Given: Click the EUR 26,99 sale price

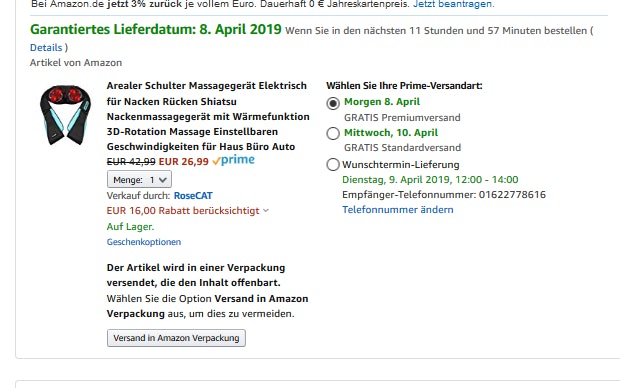Looking at the screenshot, I should click(x=183, y=161).
